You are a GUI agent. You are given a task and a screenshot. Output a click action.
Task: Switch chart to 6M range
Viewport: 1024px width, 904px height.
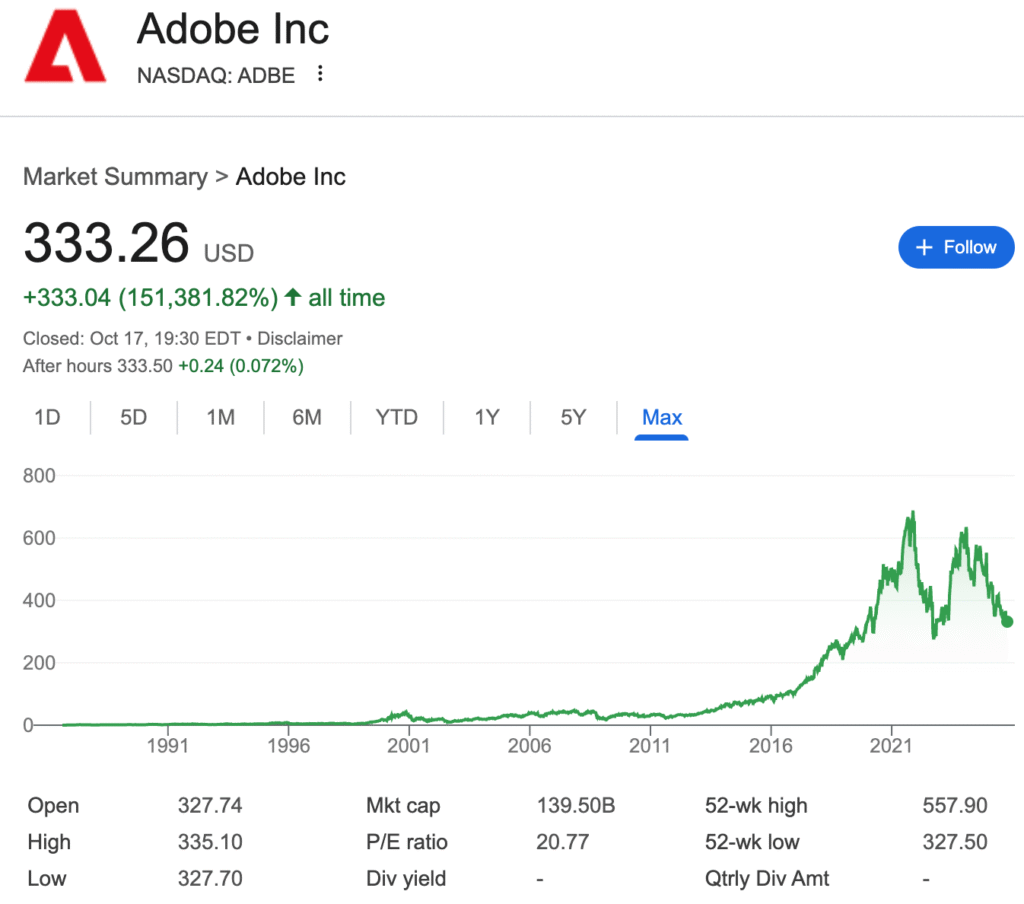(x=307, y=417)
